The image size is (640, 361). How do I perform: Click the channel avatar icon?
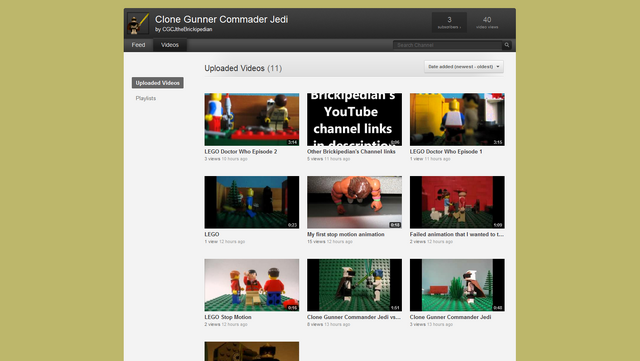click(x=138, y=24)
